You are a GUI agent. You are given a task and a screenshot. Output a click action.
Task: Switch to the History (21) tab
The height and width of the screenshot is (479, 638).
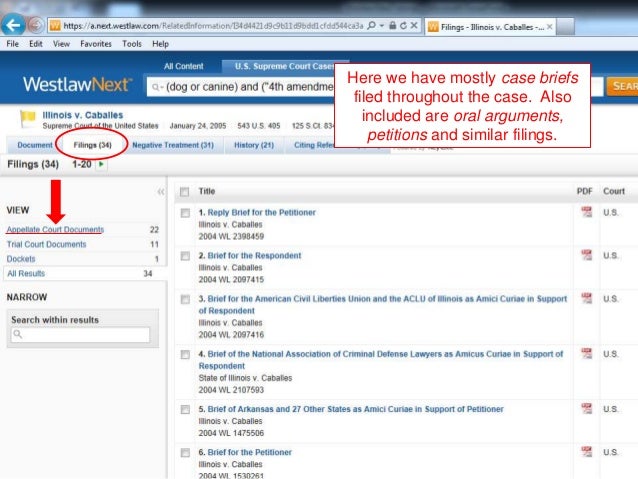[254, 145]
